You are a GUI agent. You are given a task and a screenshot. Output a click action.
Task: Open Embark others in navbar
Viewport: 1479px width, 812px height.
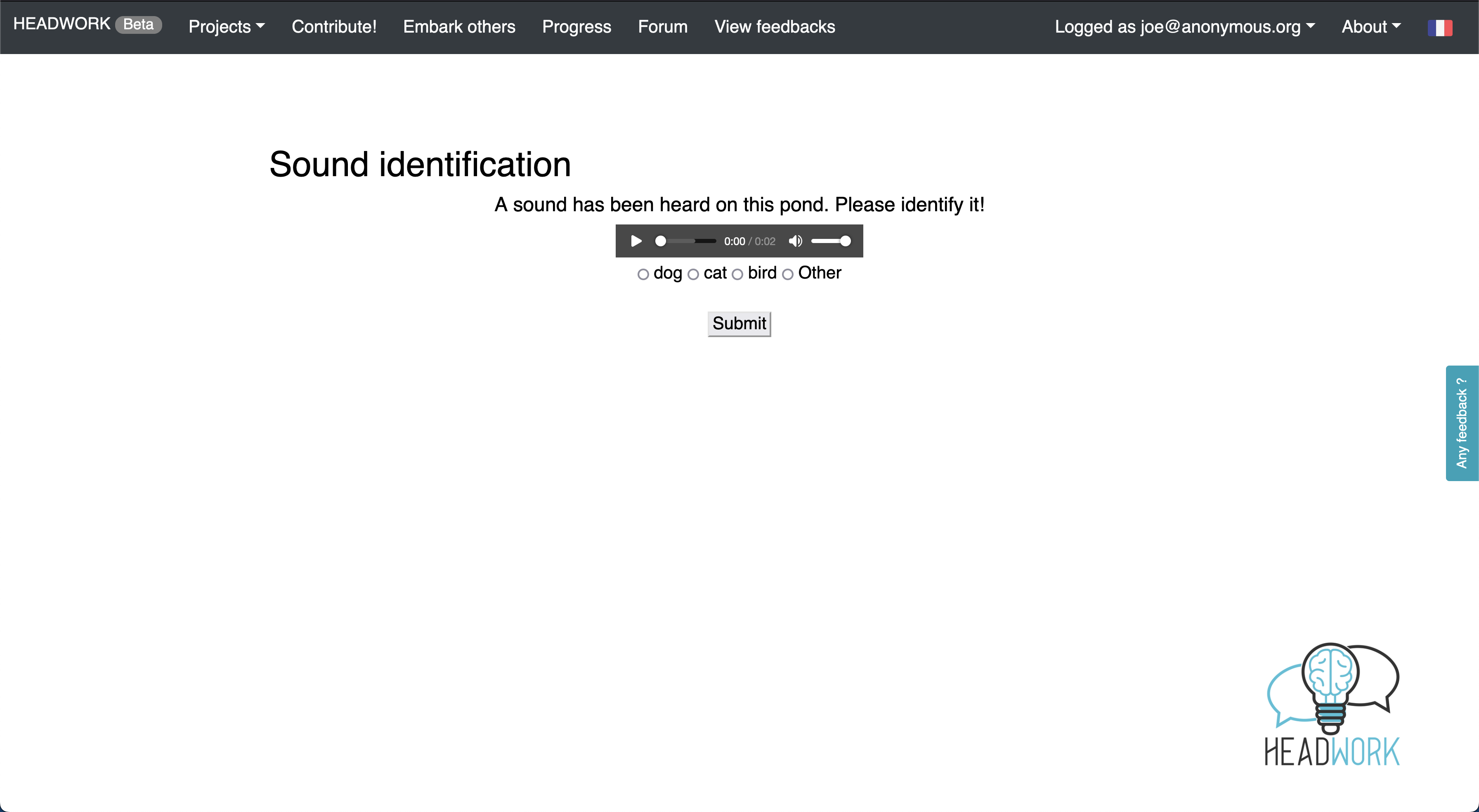click(459, 26)
